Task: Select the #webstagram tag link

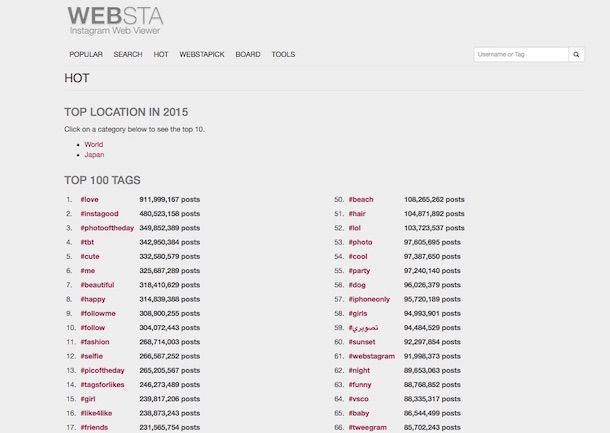Action: tap(372, 356)
